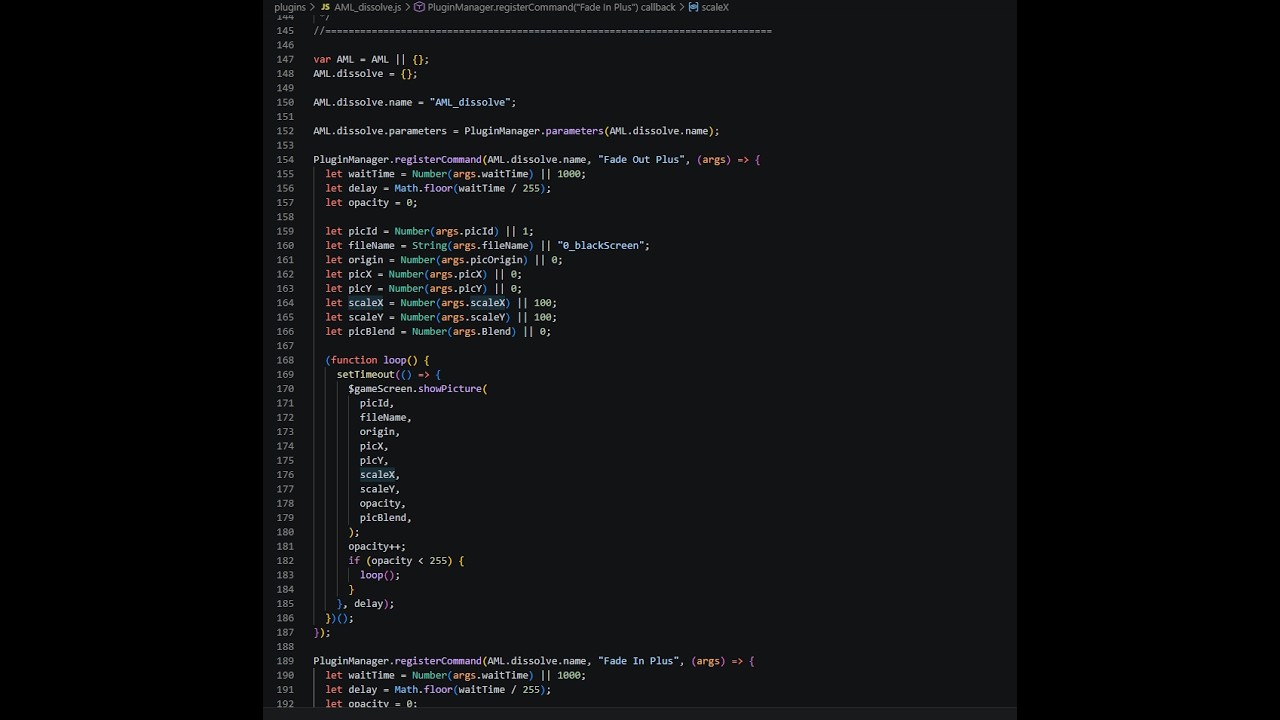Click the 'var AML = AML || {};' line

point(371,59)
